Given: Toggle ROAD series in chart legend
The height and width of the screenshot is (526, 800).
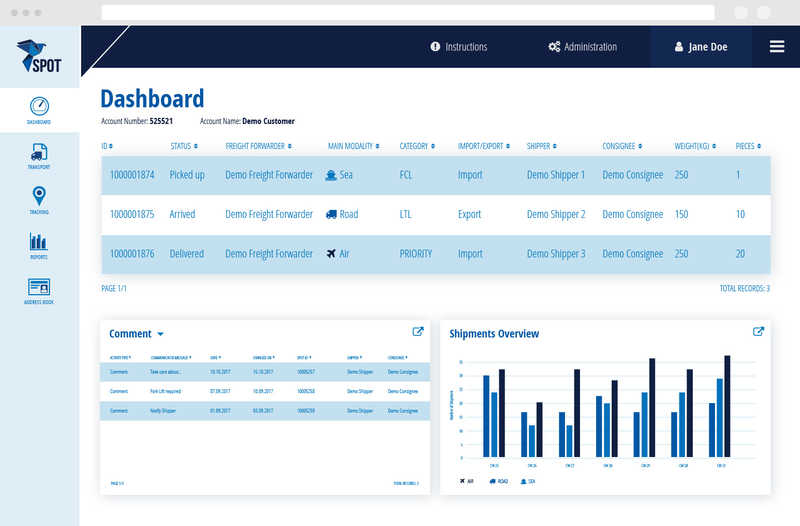Looking at the screenshot, I should pyautogui.click(x=499, y=481).
